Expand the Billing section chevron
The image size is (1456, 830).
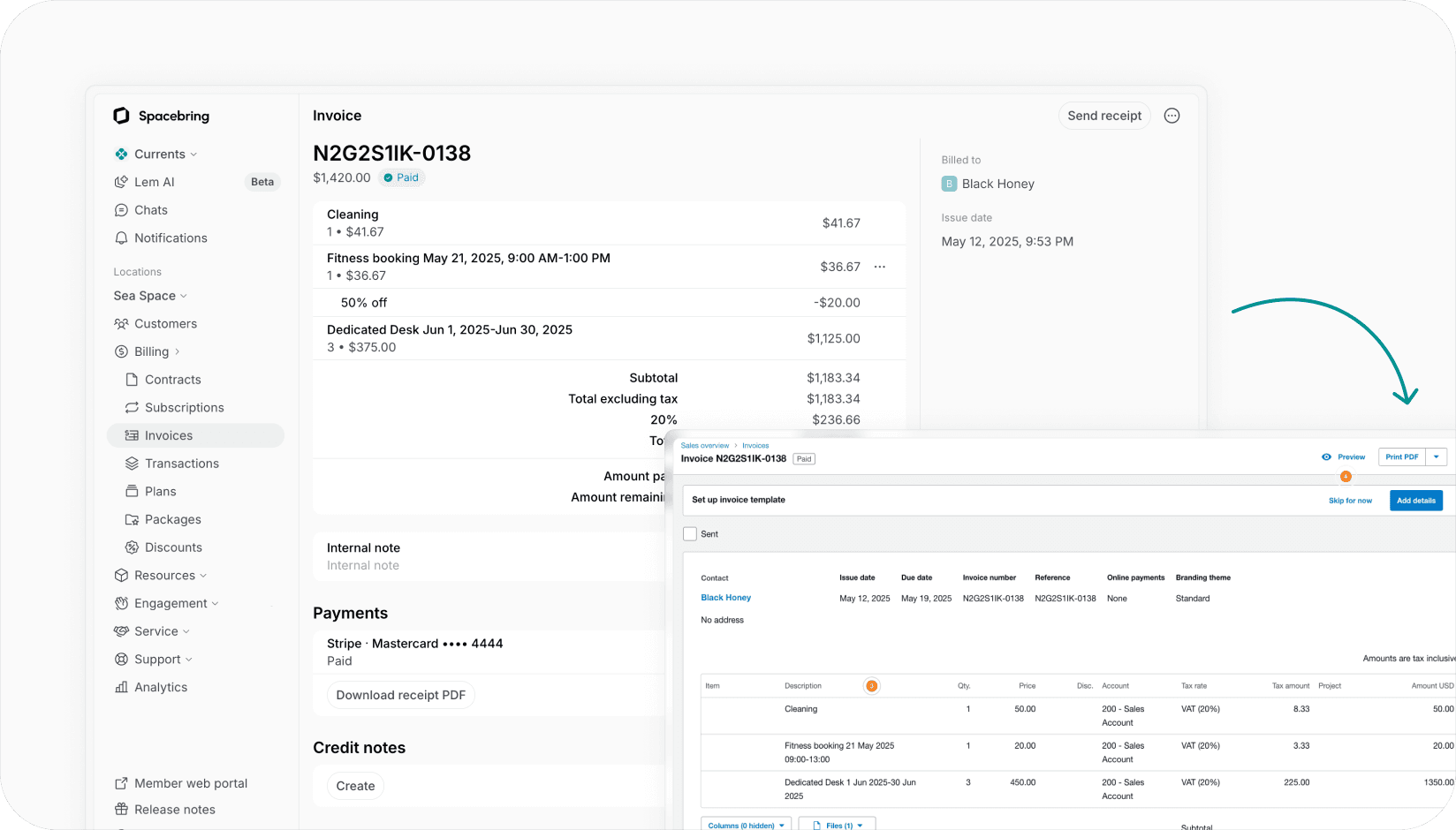(177, 351)
